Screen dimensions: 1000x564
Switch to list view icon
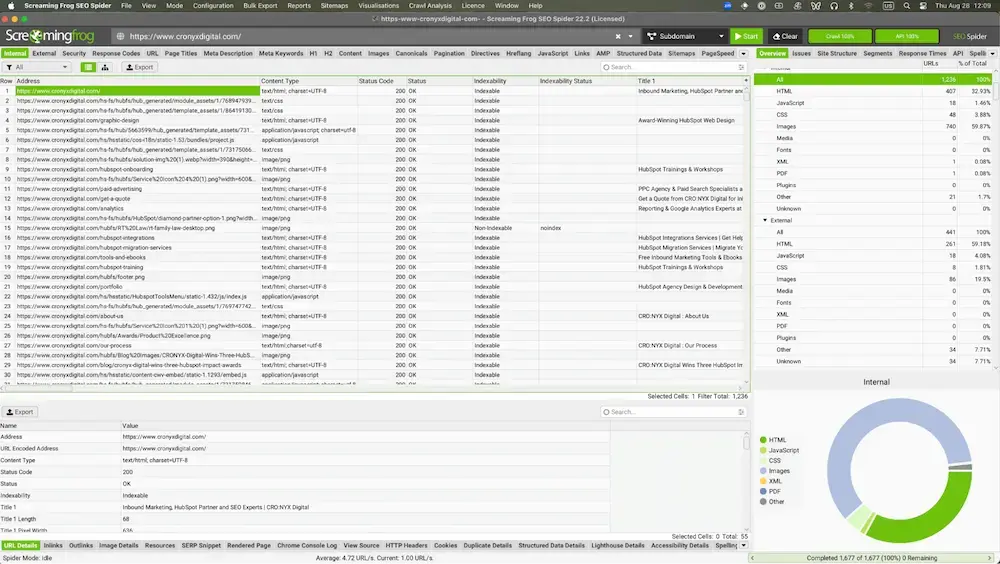(x=88, y=67)
